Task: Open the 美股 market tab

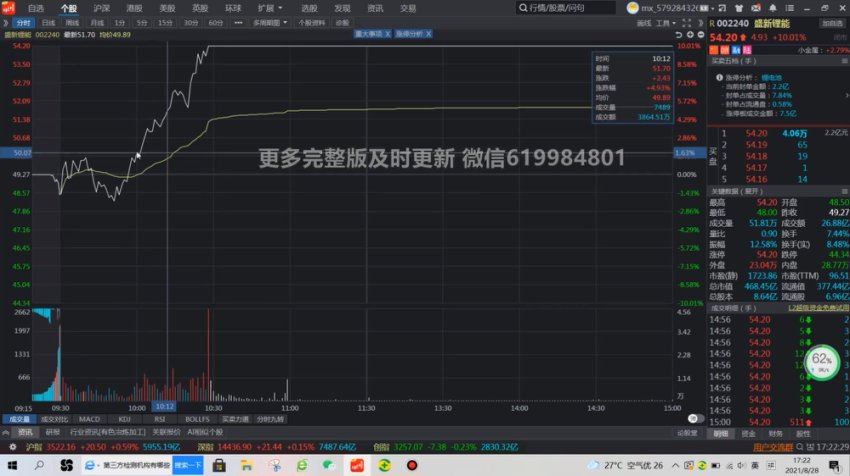Action: (167, 8)
